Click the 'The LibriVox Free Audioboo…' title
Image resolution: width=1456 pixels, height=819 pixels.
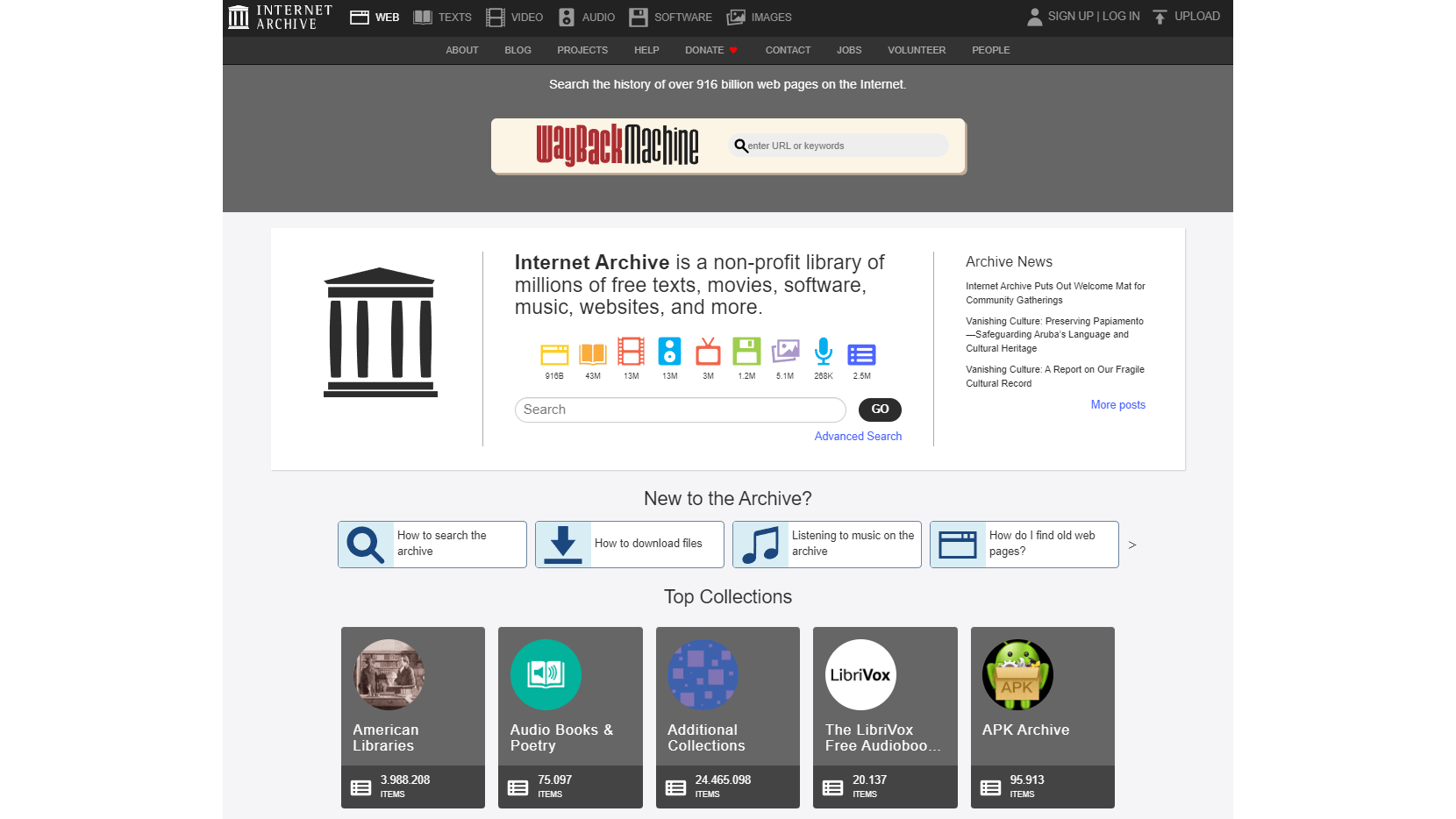click(x=882, y=737)
